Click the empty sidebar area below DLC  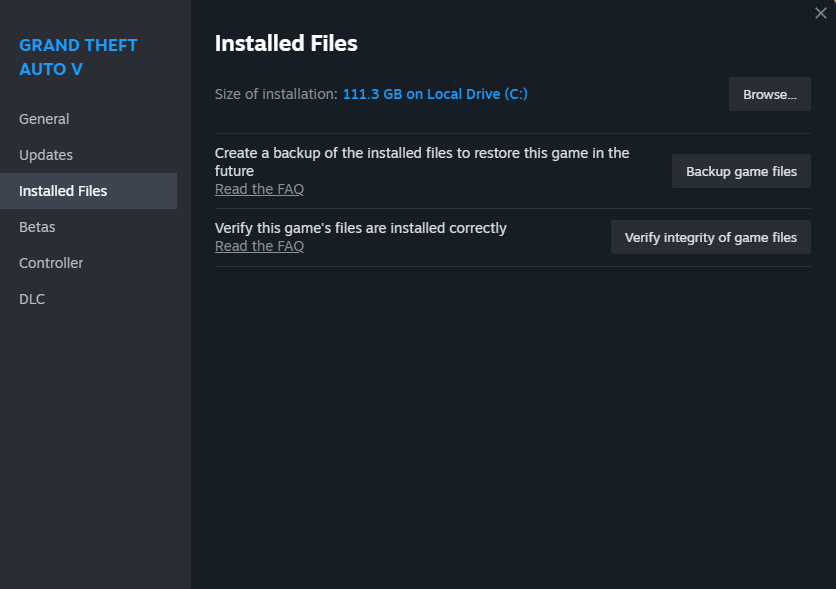click(x=95, y=440)
